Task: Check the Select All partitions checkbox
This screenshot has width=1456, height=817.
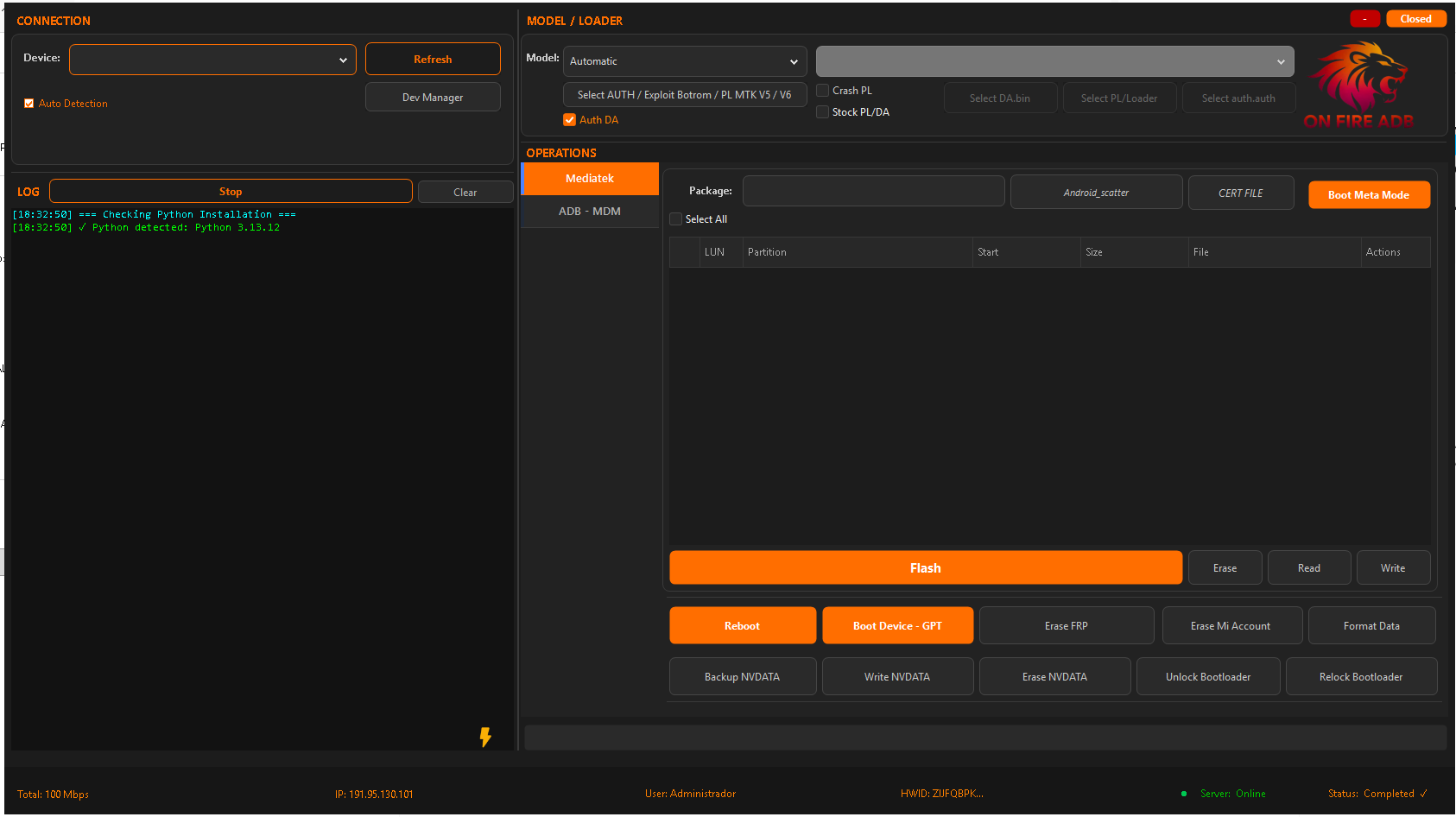Action: 676,219
